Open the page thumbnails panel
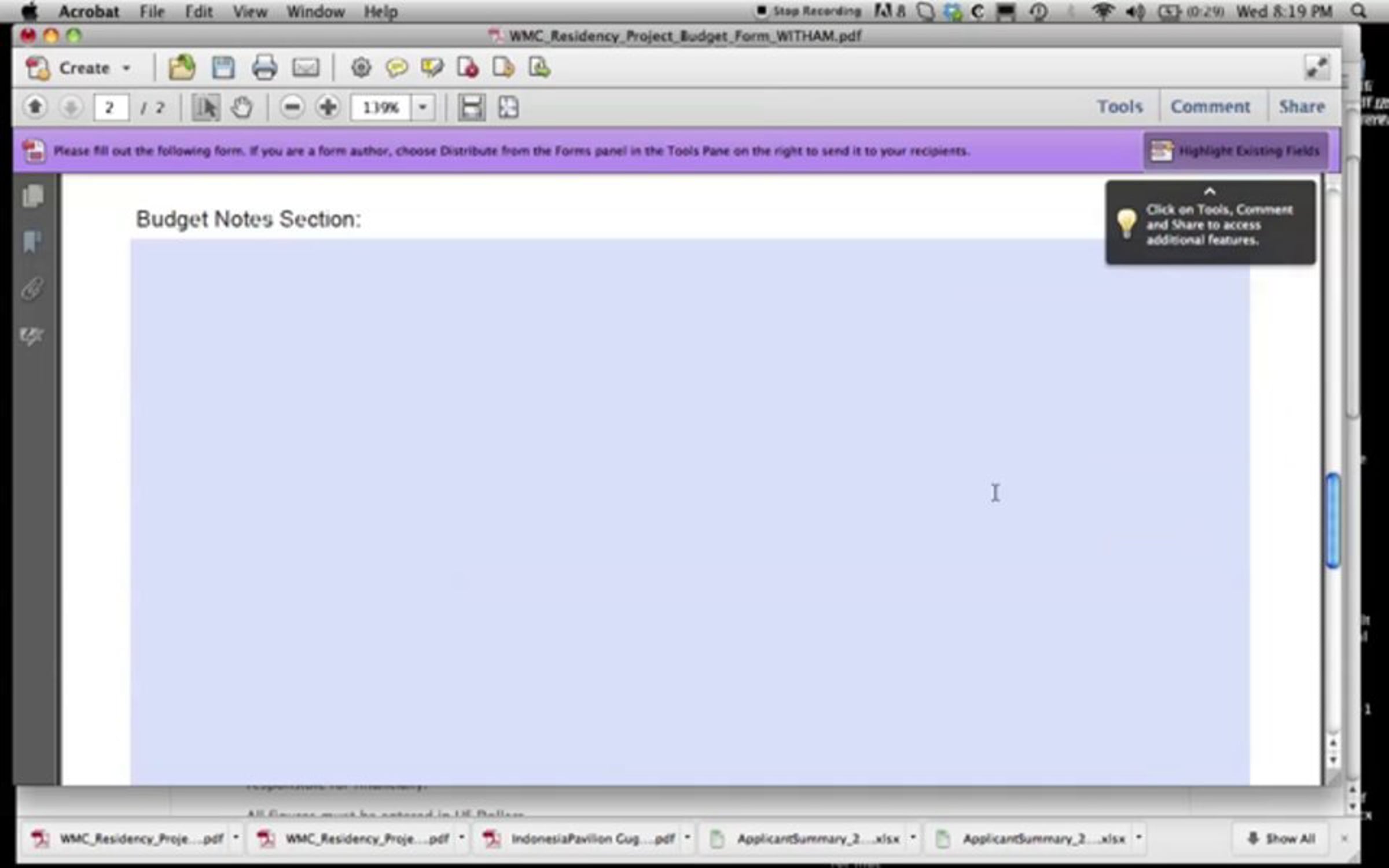The width and height of the screenshot is (1389, 868). coord(33,196)
